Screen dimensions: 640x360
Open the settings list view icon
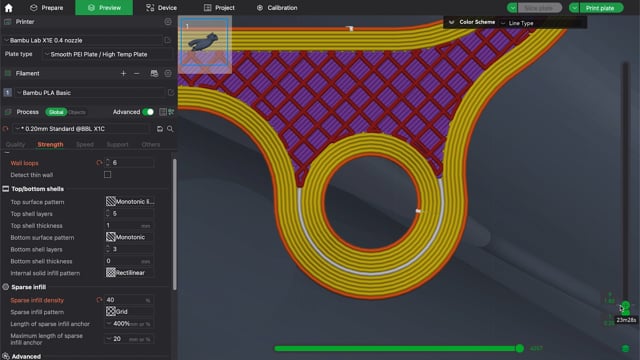pos(163,112)
